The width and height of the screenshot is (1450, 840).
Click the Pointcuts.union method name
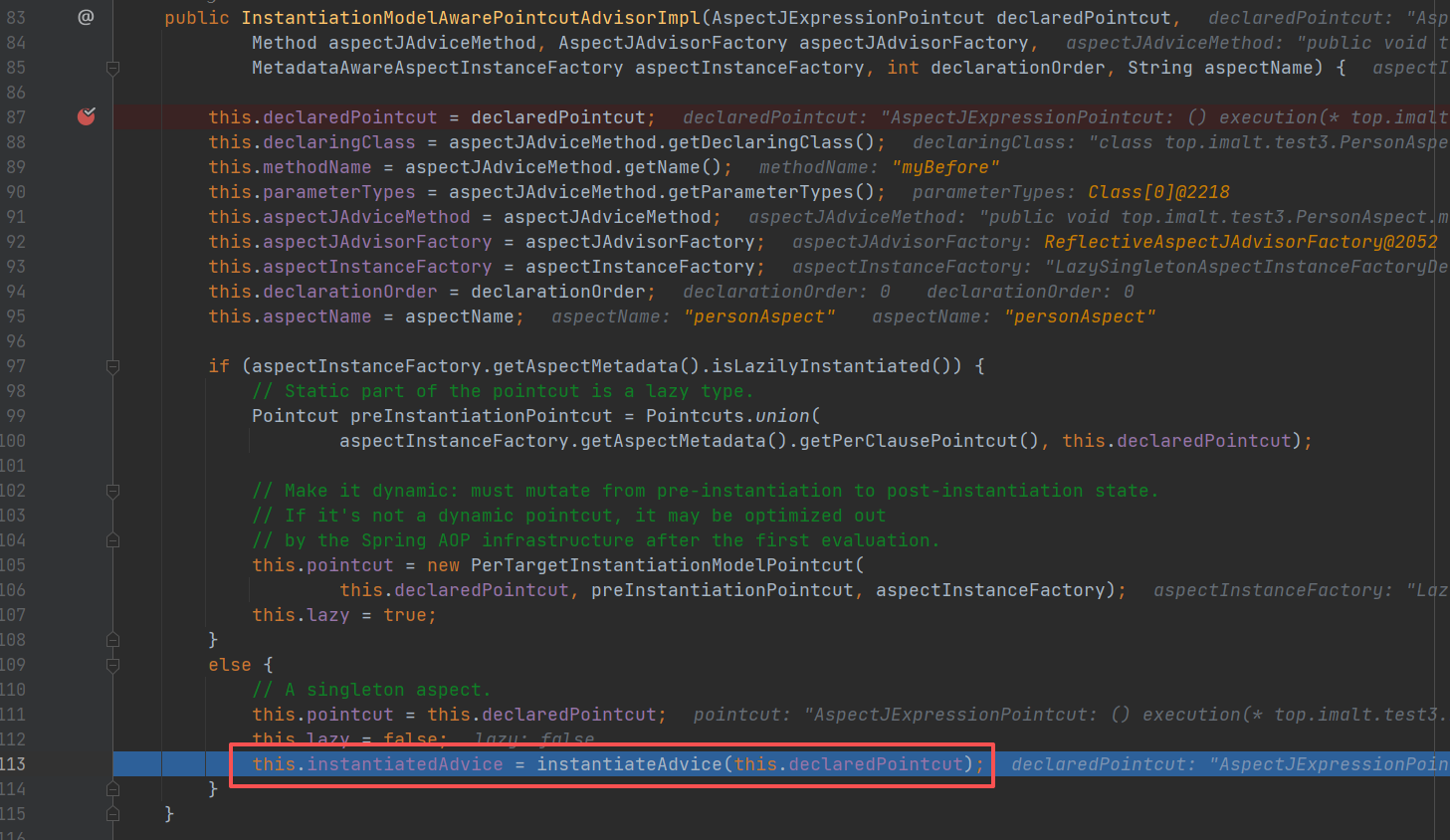[782, 416]
